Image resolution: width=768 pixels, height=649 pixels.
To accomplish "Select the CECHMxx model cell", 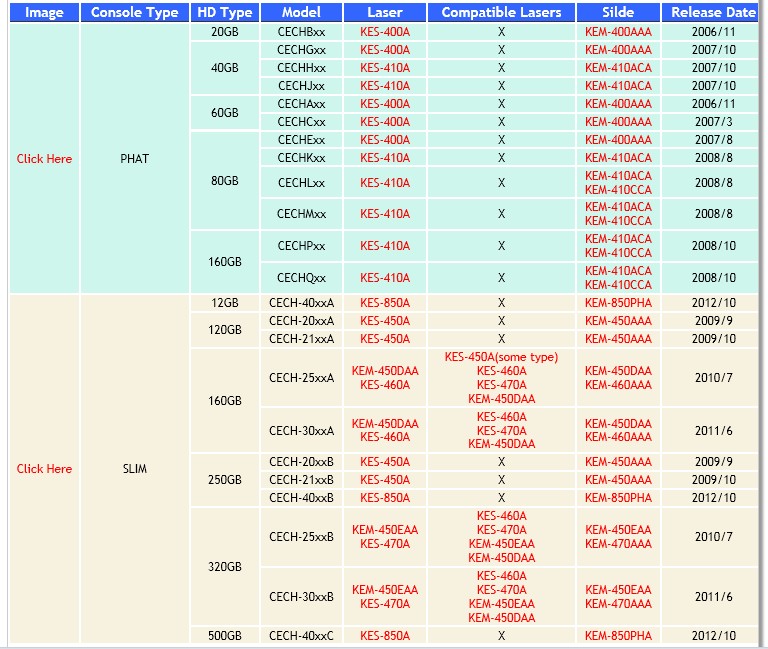I will [x=301, y=214].
